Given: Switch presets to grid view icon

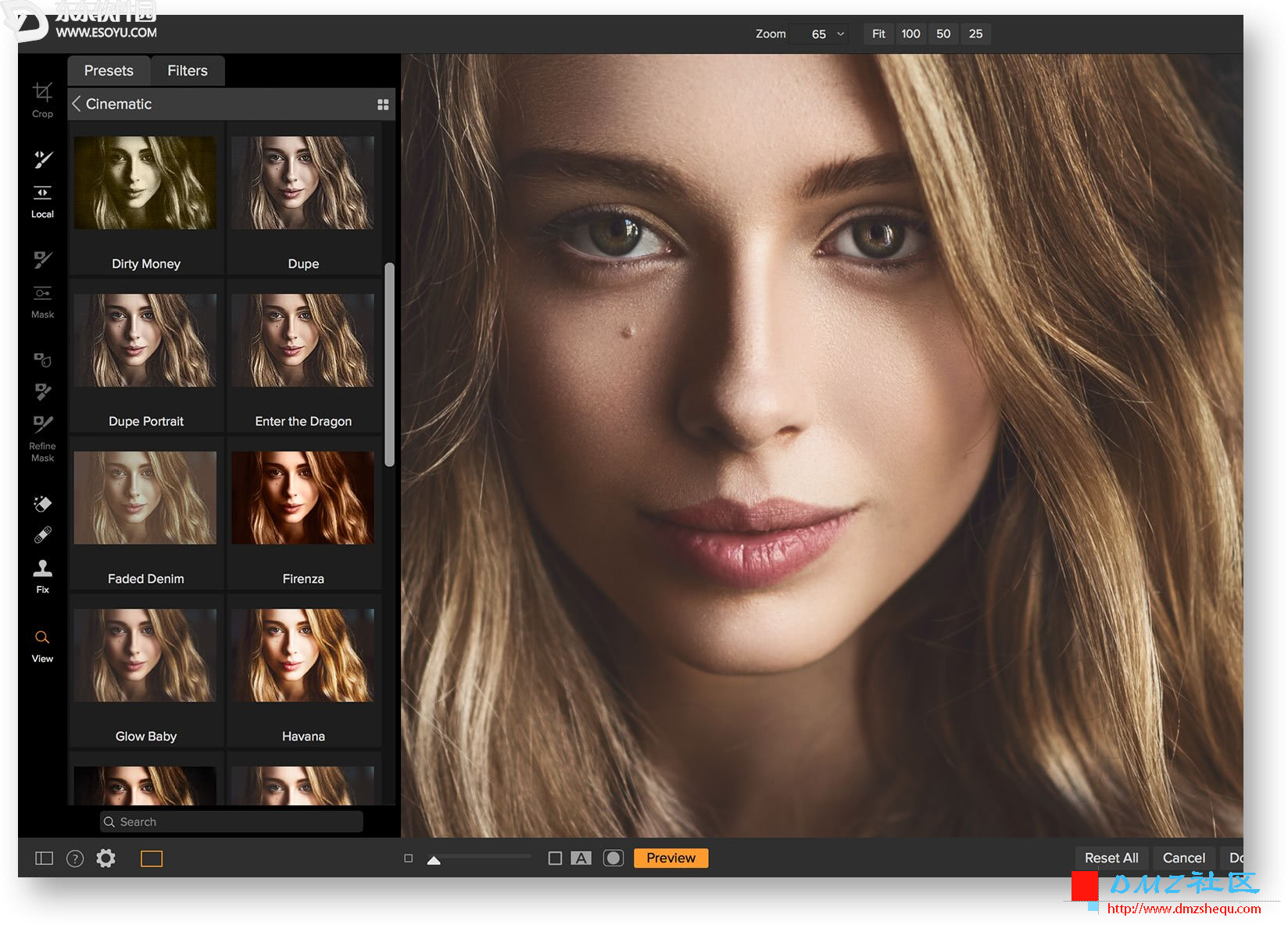Looking at the screenshot, I should coord(383,105).
